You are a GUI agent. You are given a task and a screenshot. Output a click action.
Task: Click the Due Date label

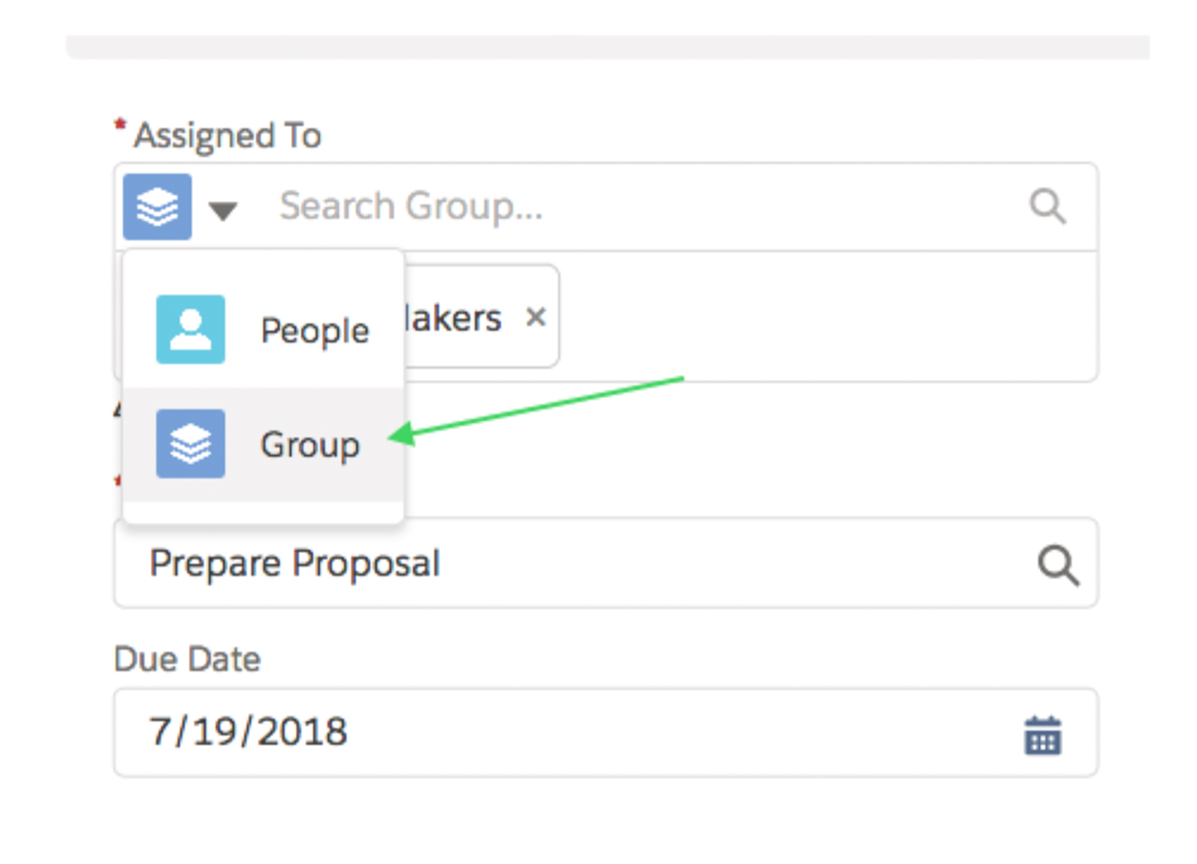pos(187,659)
